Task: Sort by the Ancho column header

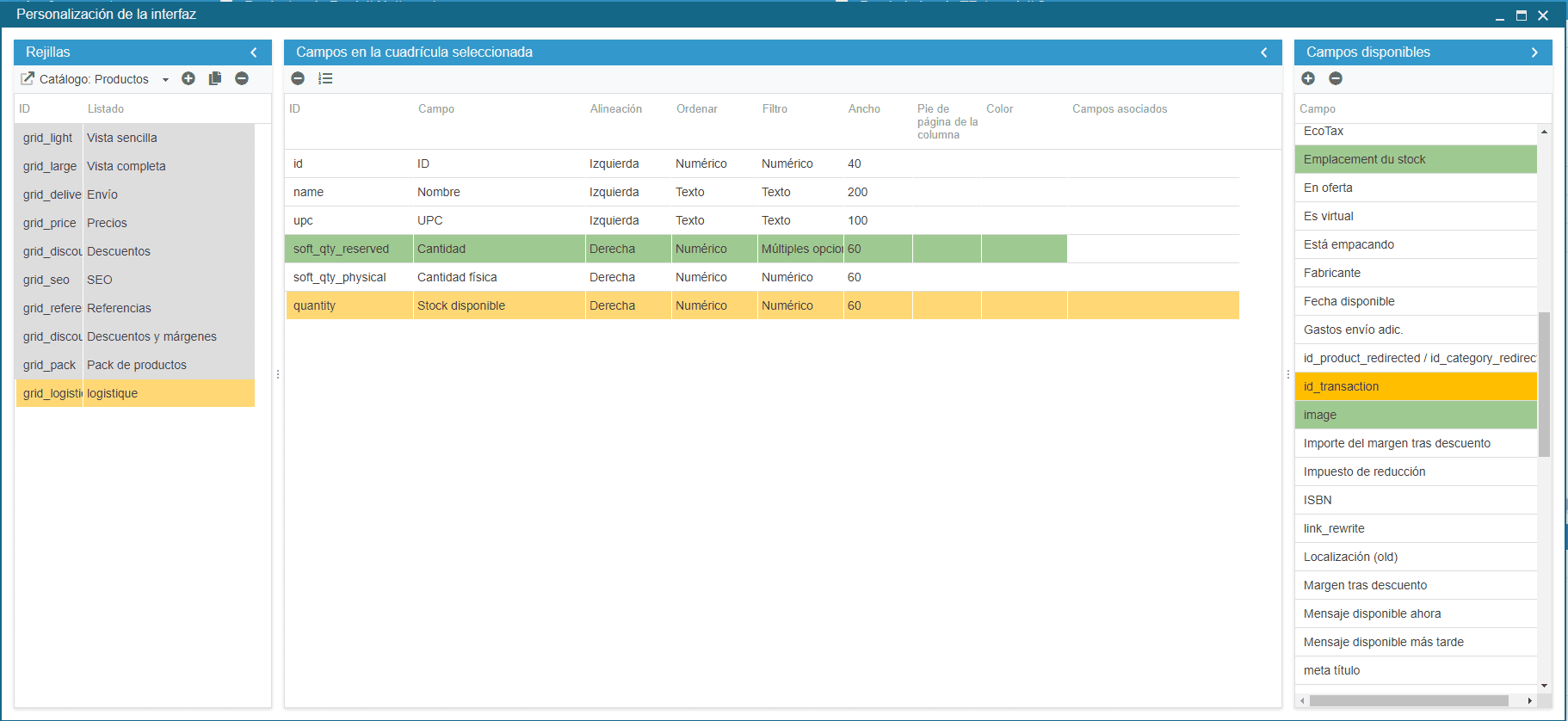Action: pyautogui.click(x=864, y=108)
